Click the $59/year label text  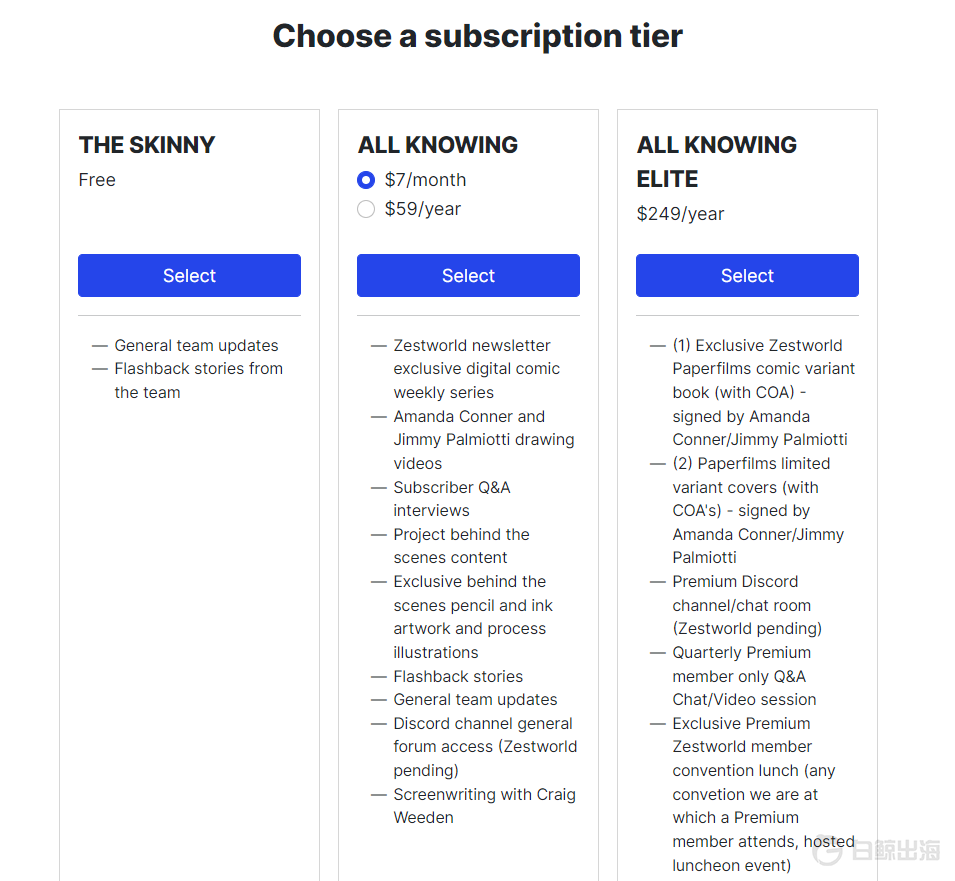(423, 209)
